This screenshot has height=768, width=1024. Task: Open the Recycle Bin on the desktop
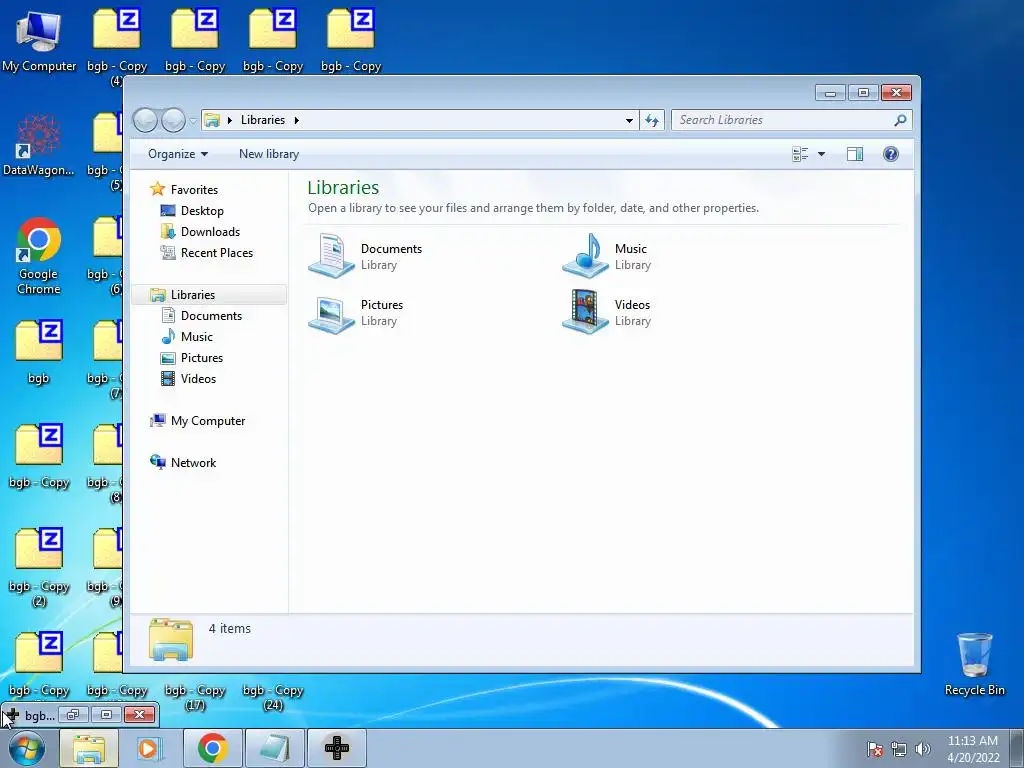[x=974, y=664]
